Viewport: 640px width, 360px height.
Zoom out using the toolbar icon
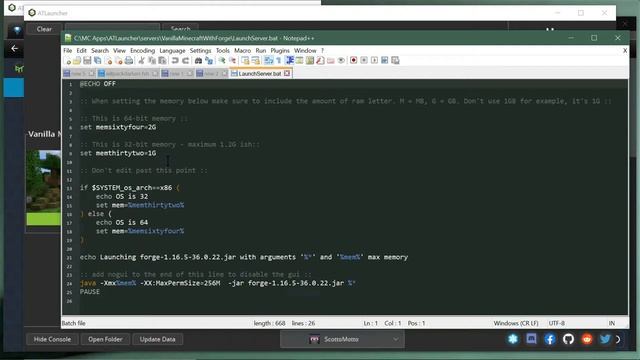pyautogui.click(x=232, y=61)
